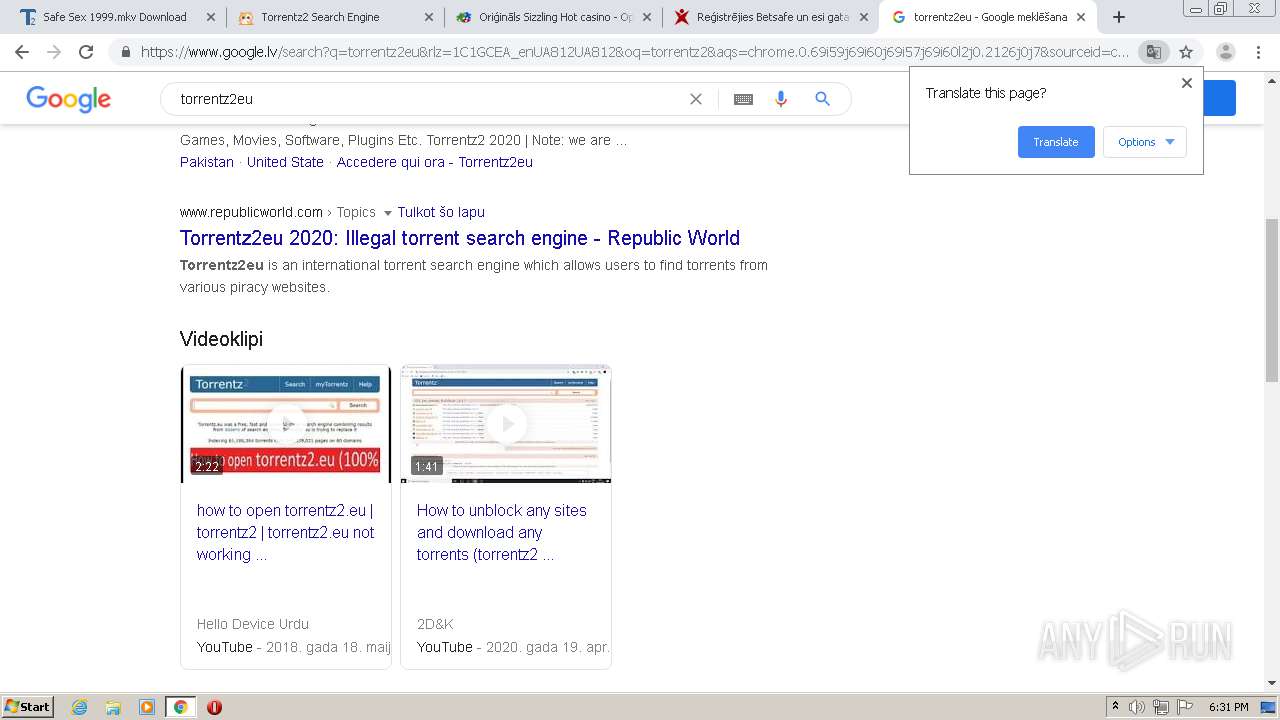Open the Chrome three-dot menu
The width and height of the screenshot is (1280, 720).
[1258, 52]
